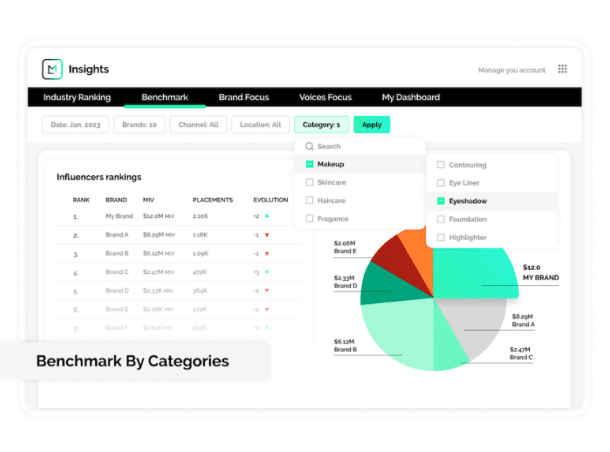Click the Manage you account link

(x=512, y=70)
